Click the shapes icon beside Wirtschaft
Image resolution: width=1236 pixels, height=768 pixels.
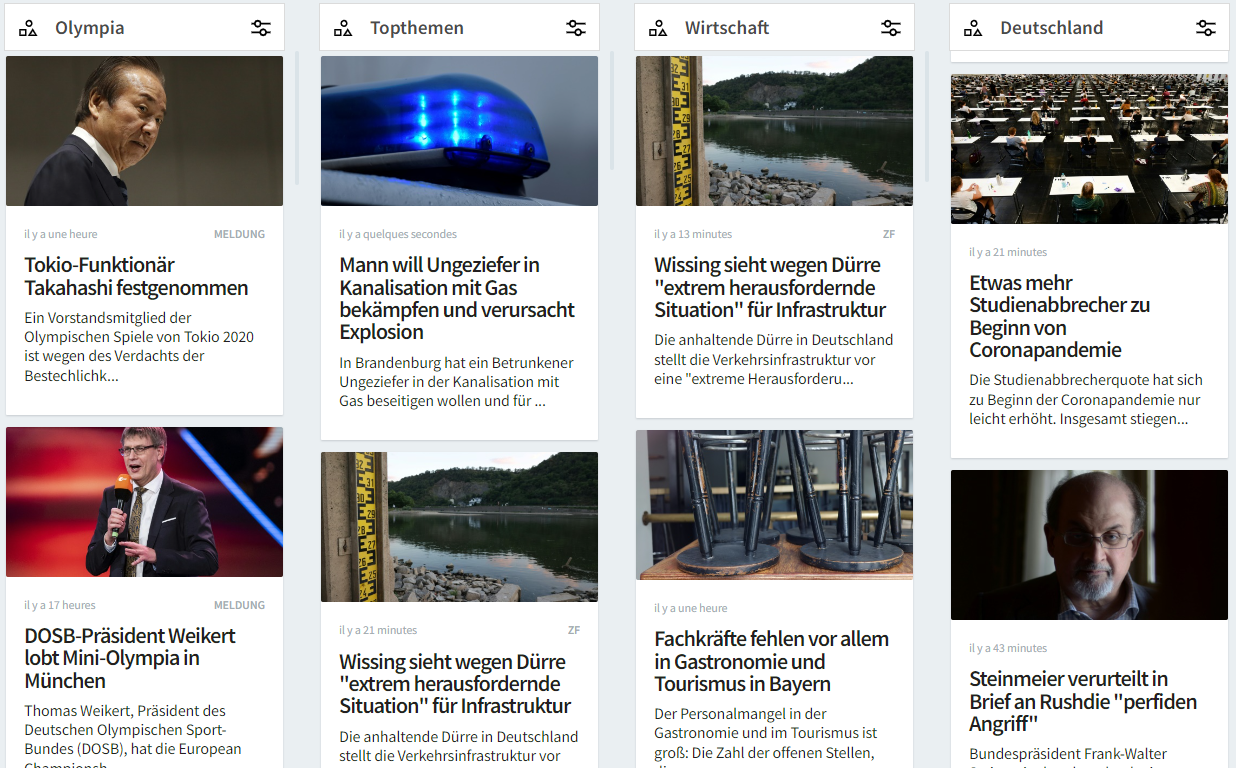pos(658,28)
